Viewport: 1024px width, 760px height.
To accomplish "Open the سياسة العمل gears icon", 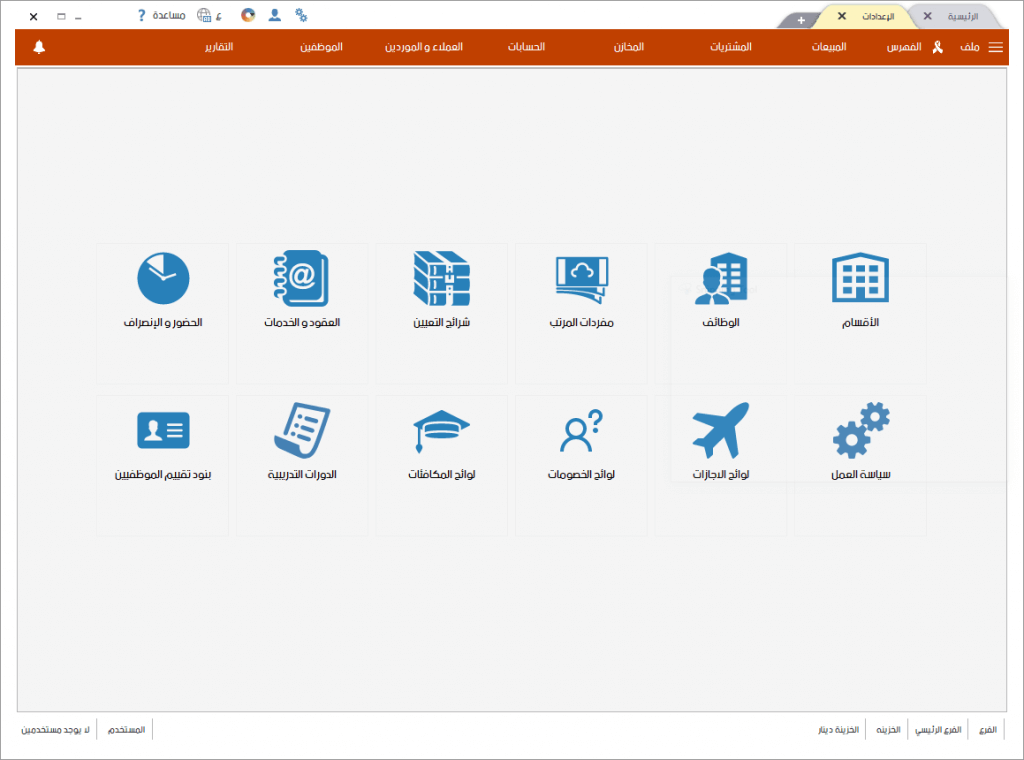I will click(861, 430).
